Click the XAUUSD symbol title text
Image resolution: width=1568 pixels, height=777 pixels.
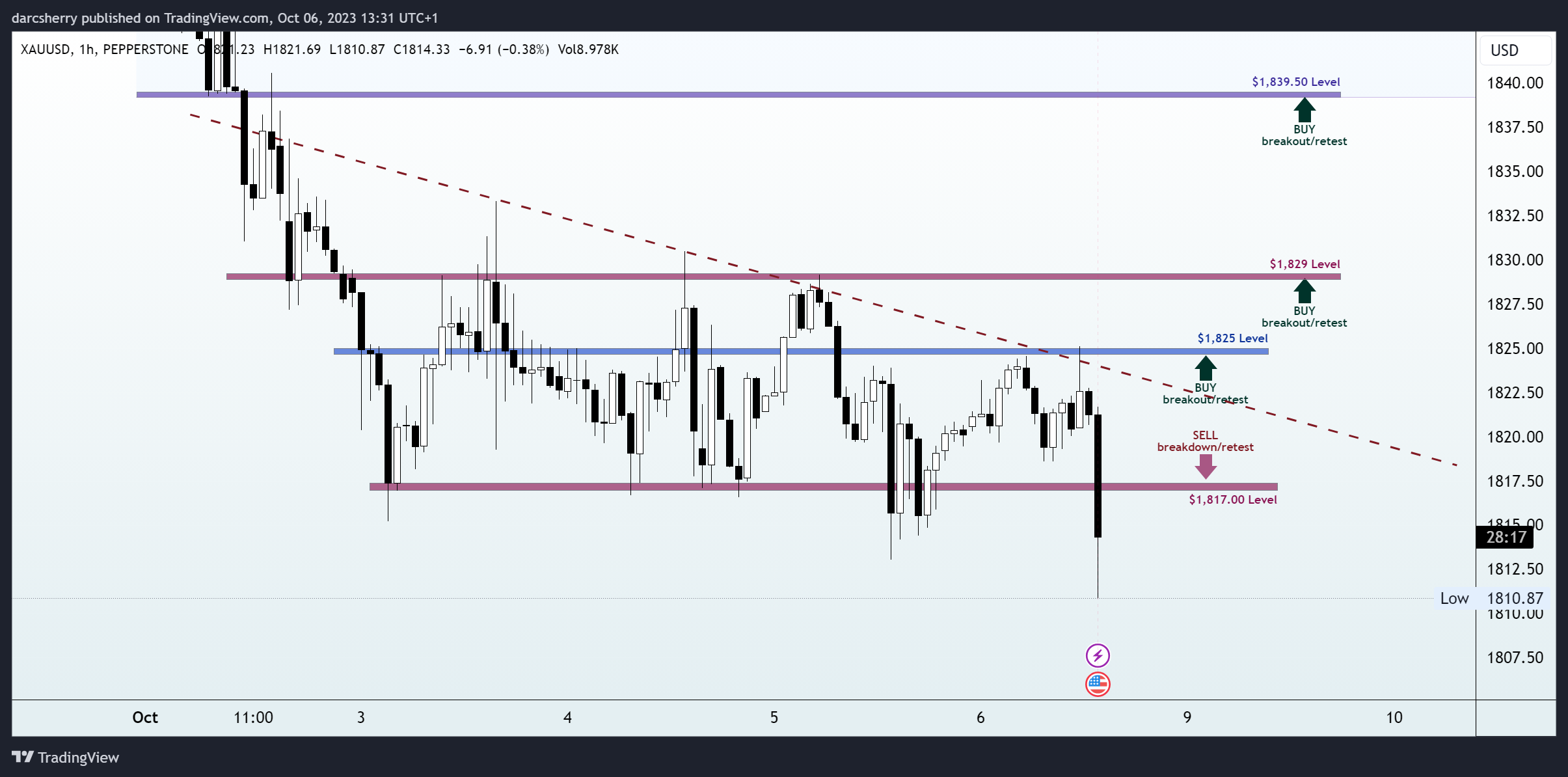[x=105, y=49]
